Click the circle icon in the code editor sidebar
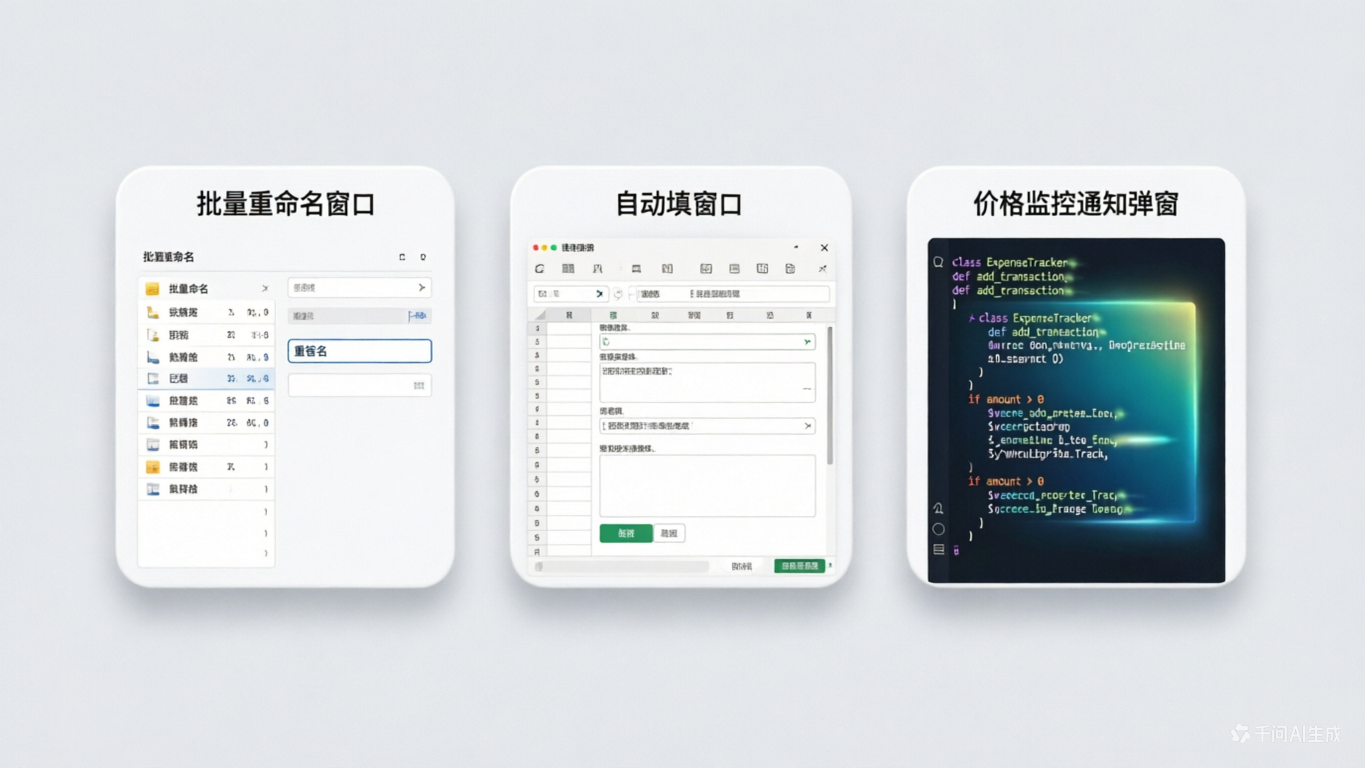1365x768 pixels. 938,529
